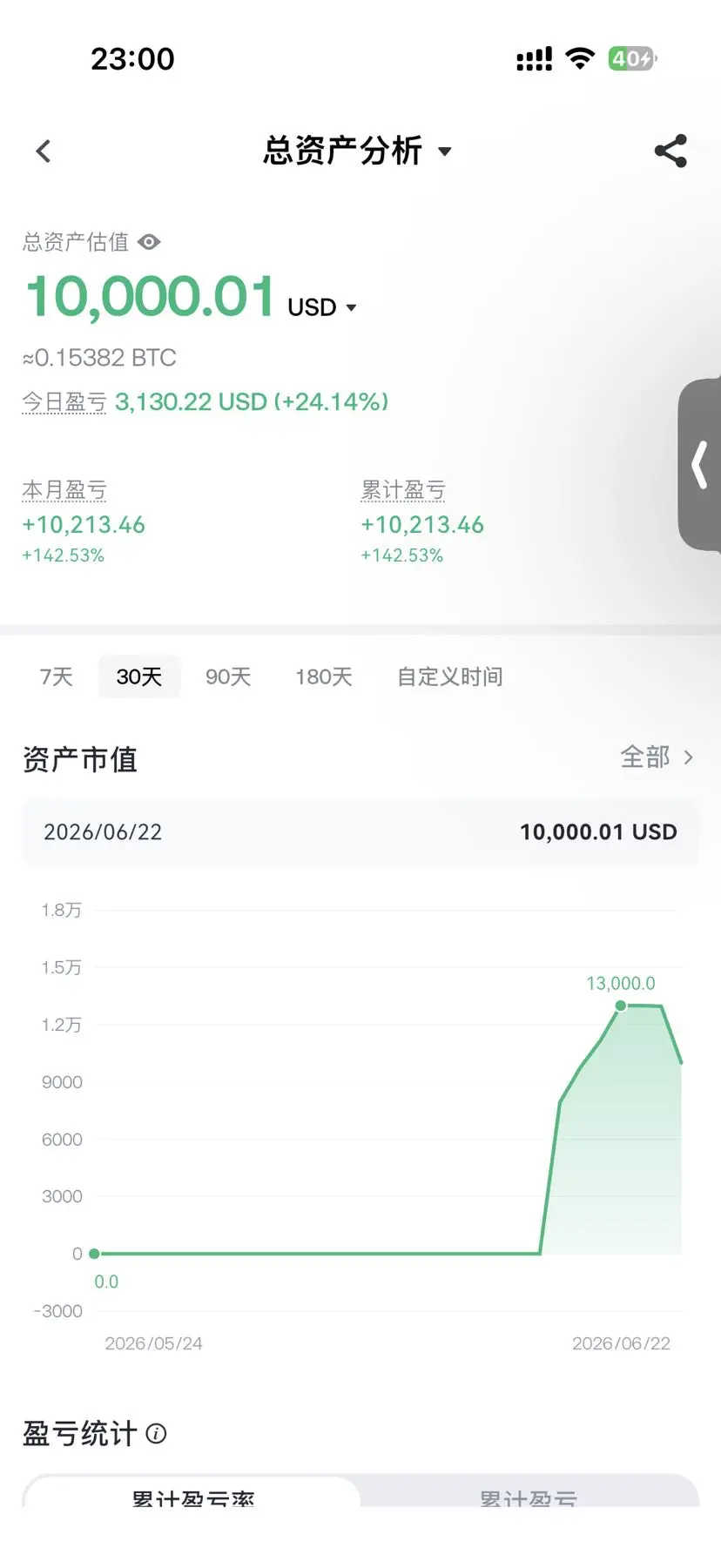Screen dimensions: 721x1568
Task: Tap the 0.0 starting chart point
Action: pos(94,1254)
